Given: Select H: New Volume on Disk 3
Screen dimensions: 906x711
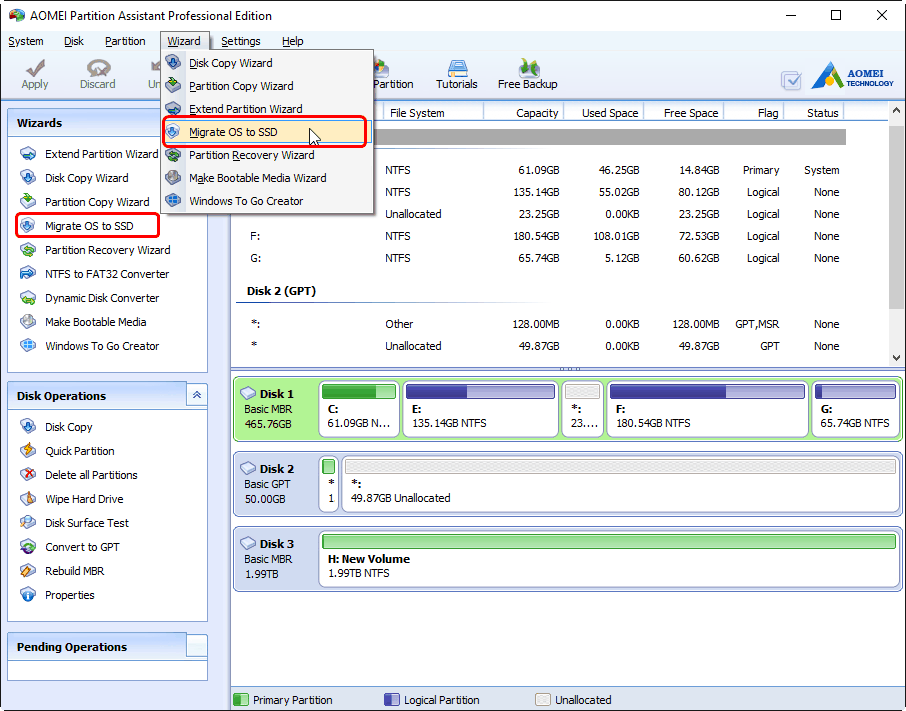Looking at the screenshot, I should coord(609,559).
